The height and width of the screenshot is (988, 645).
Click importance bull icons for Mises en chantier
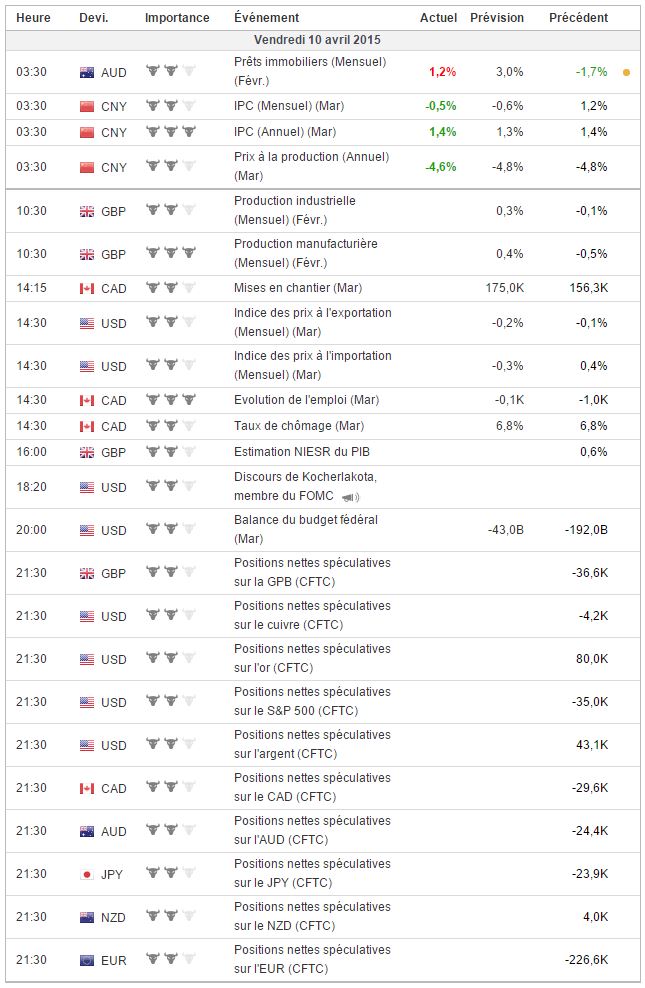click(x=170, y=288)
